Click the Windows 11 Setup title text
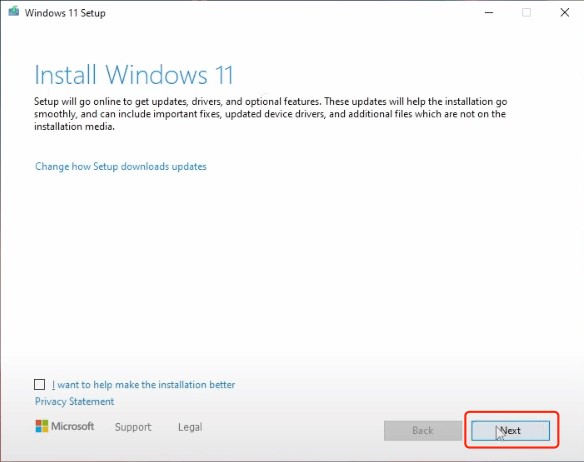584x462 pixels. 65,13
